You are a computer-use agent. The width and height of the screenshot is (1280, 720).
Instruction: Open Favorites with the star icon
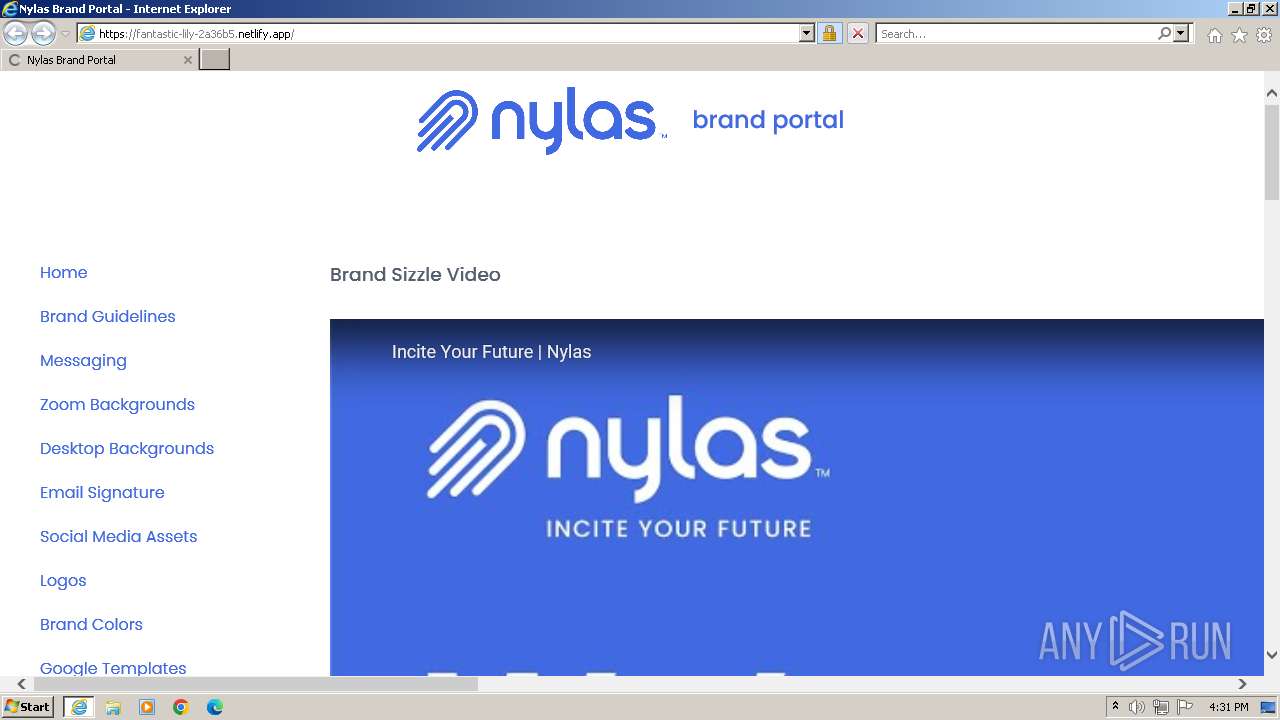(1239, 35)
